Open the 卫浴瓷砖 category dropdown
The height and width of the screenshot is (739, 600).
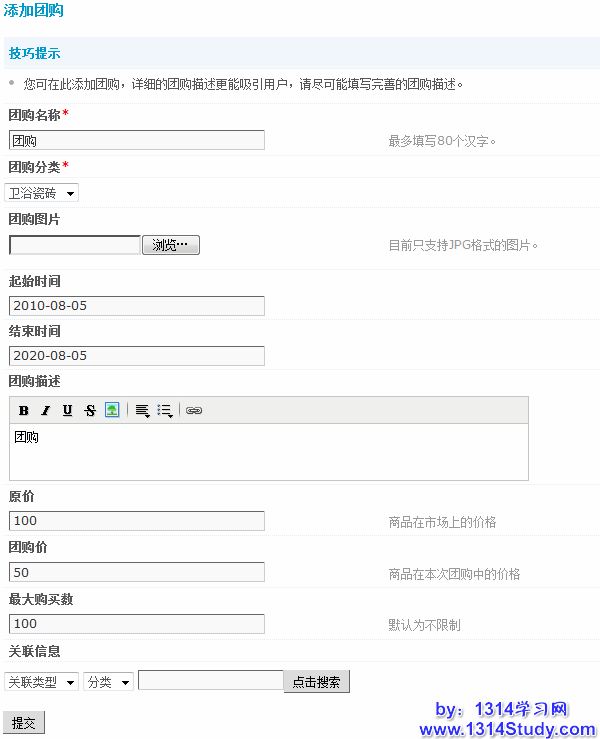coord(42,193)
